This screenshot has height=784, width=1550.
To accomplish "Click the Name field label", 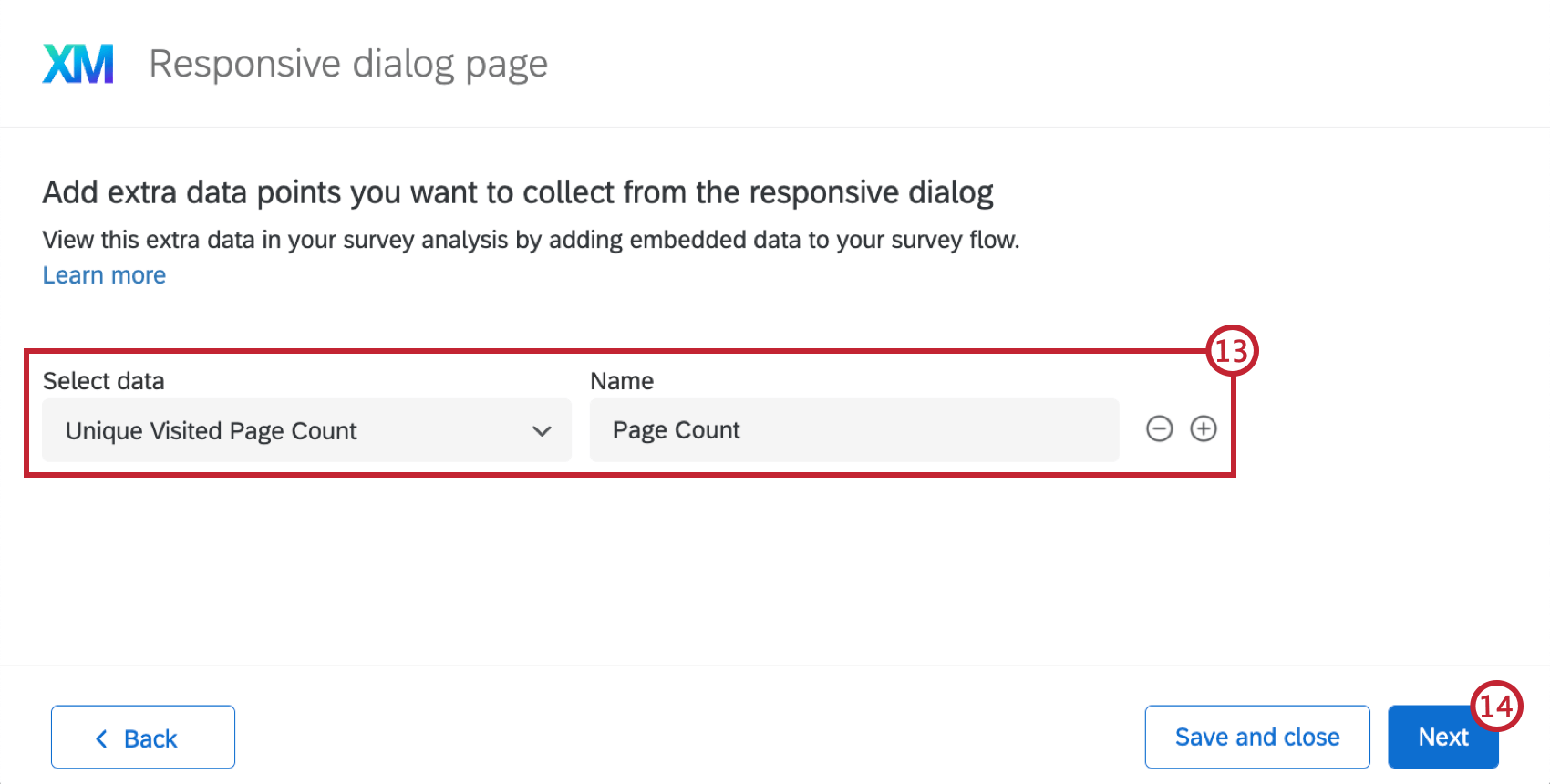I will pyautogui.click(x=622, y=381).
